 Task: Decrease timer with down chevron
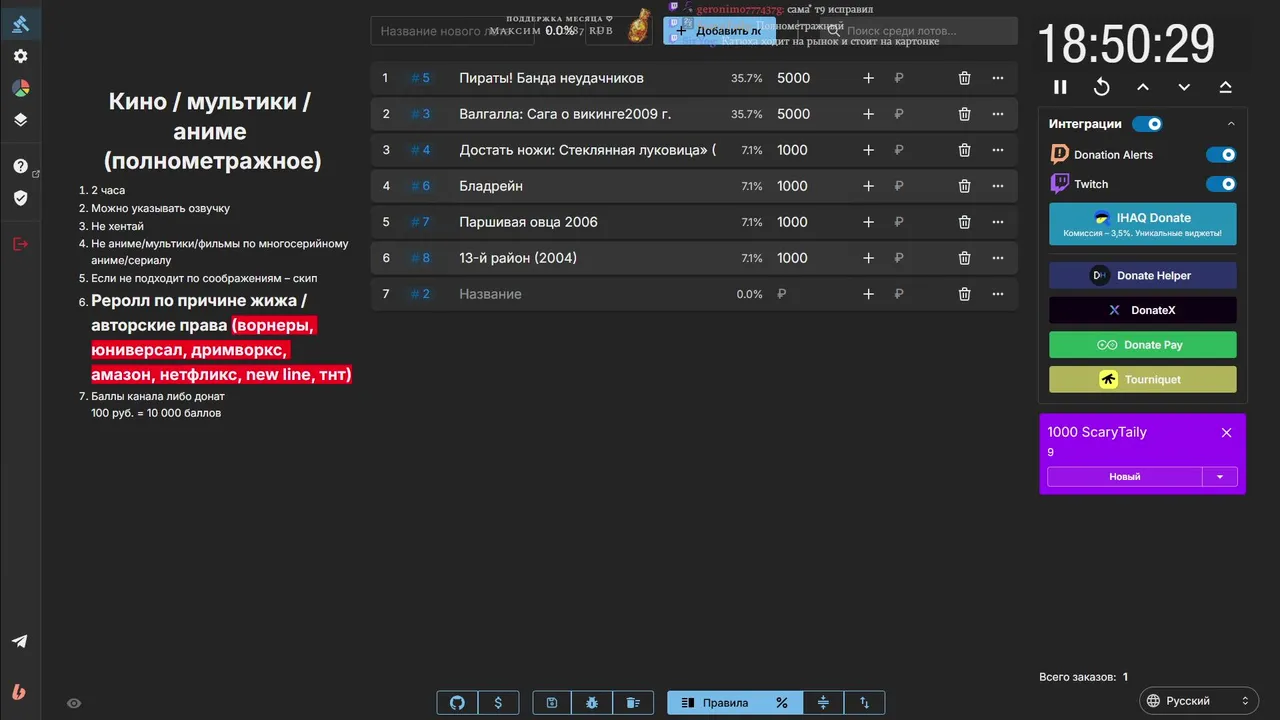[x=1184, y=87]
